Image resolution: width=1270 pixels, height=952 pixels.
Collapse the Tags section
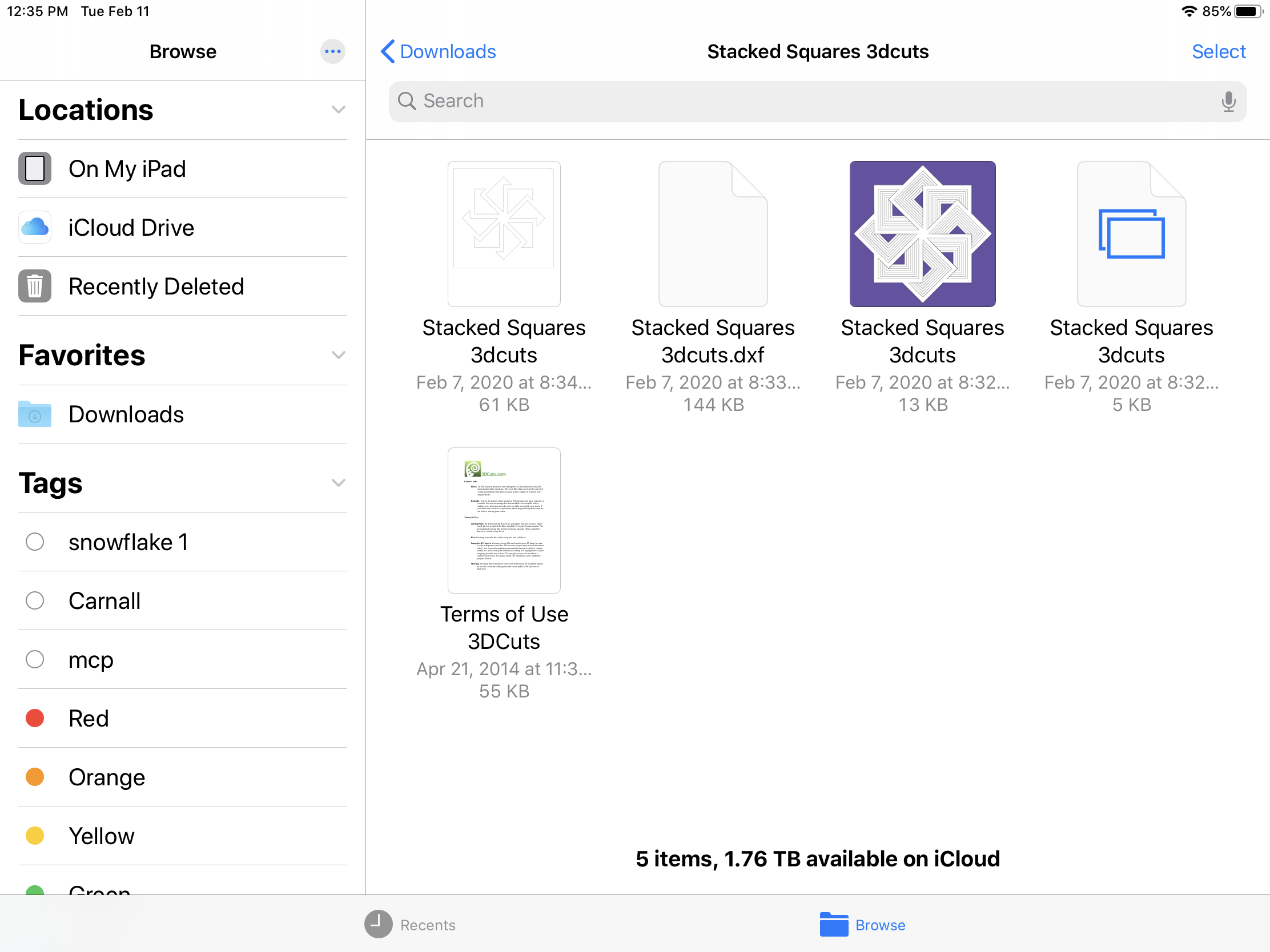[x=338, y=483]
